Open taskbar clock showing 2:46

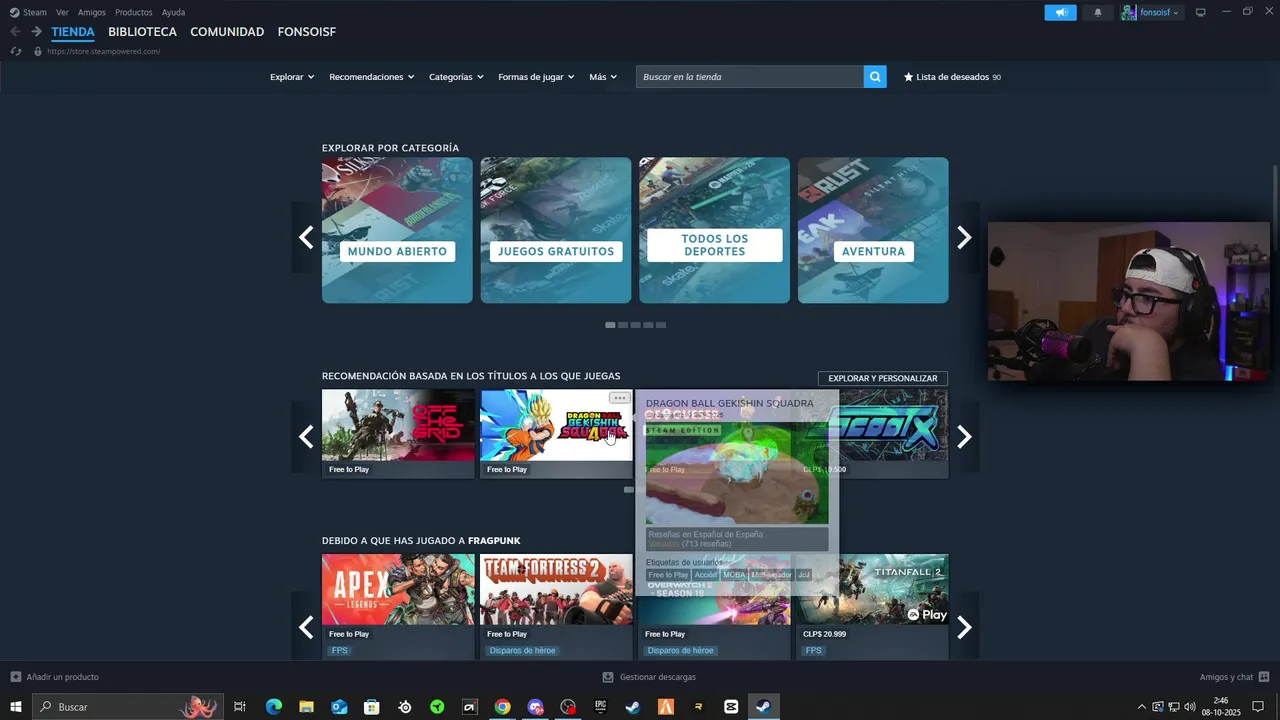click(x=1221, y=707)
